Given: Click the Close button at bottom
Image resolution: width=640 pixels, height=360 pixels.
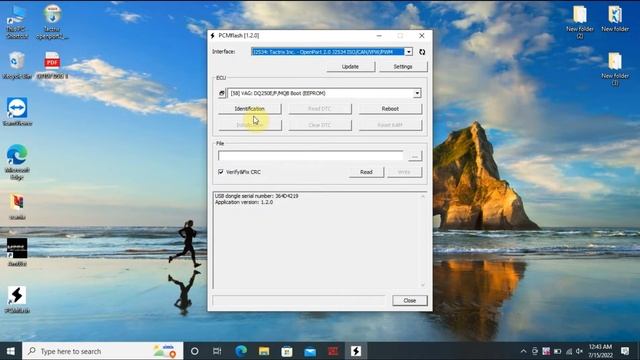Looking at the screenshot, I should 410,300.
